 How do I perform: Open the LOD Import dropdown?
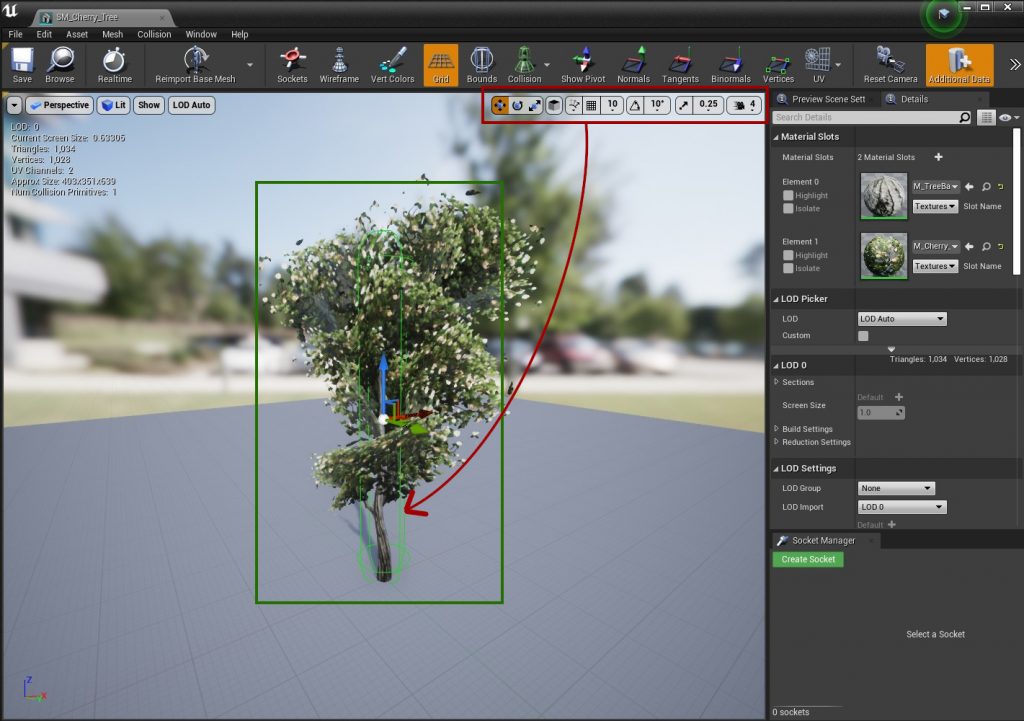[x=902, y=507]
